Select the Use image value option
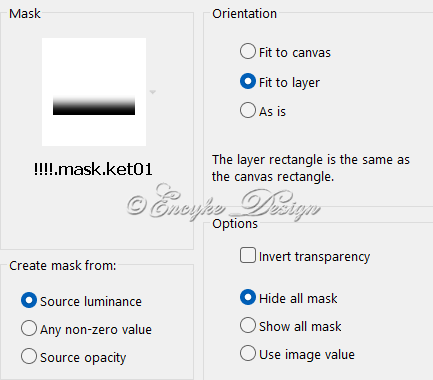The height and width of the screenshot is (380, 433). 248,353
